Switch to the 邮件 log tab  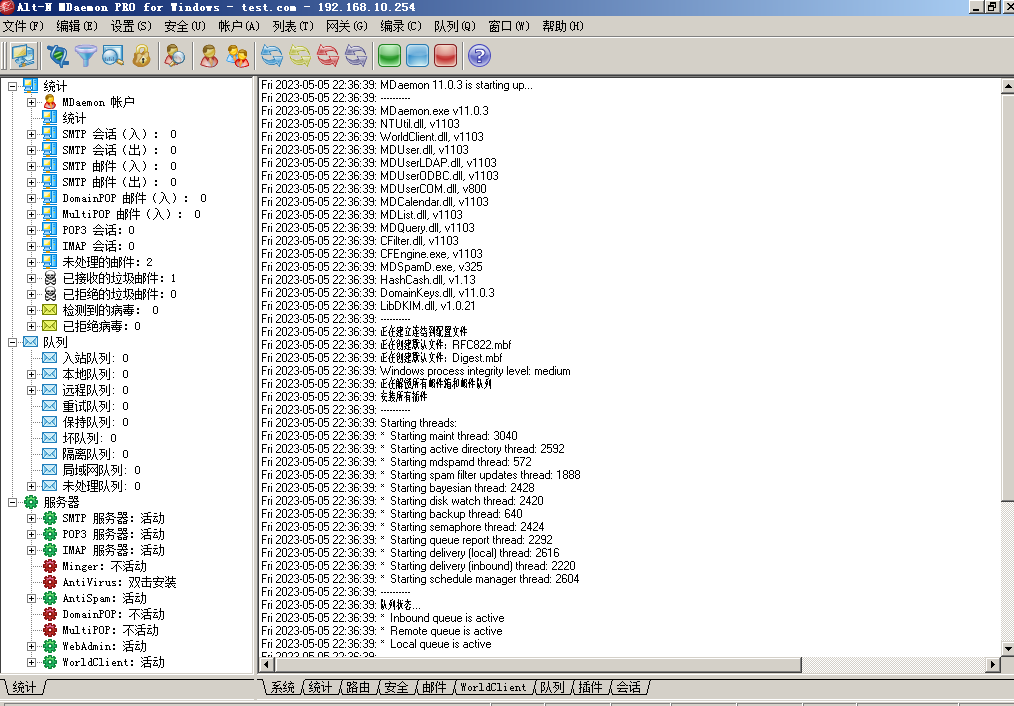(434, 687)
